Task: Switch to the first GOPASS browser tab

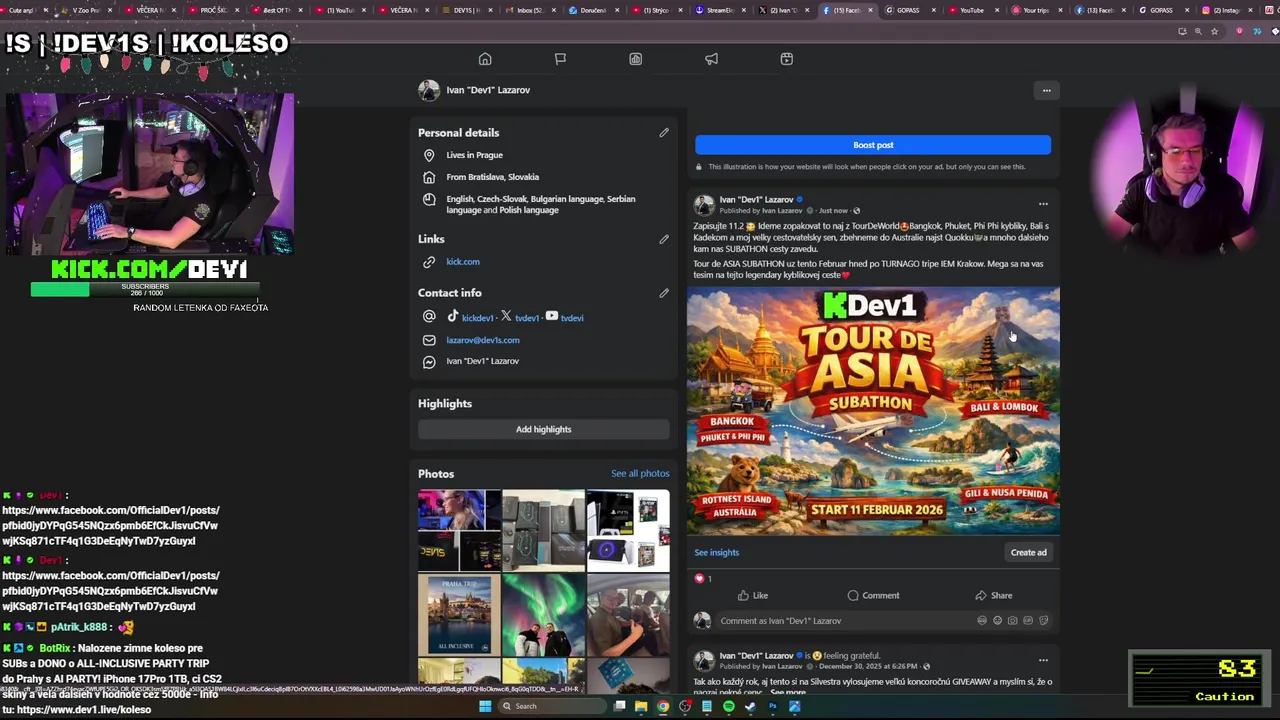Action: click(x=908, y=10)
